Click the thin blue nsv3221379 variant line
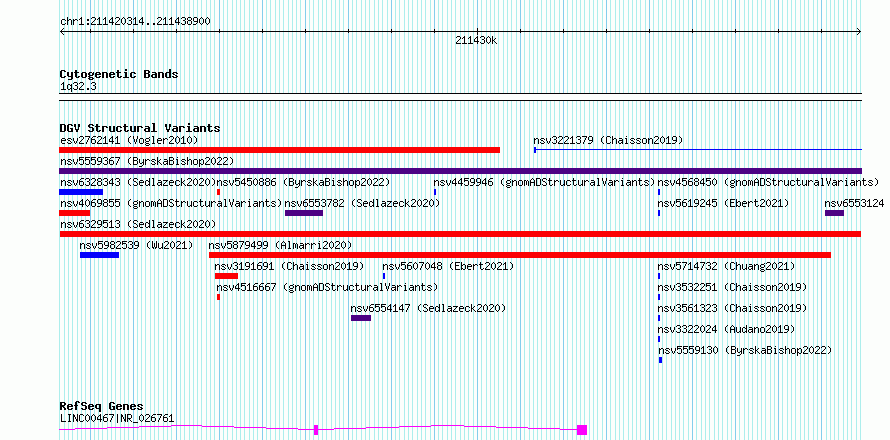The image size is (890, 440). [x=698, y=150]
